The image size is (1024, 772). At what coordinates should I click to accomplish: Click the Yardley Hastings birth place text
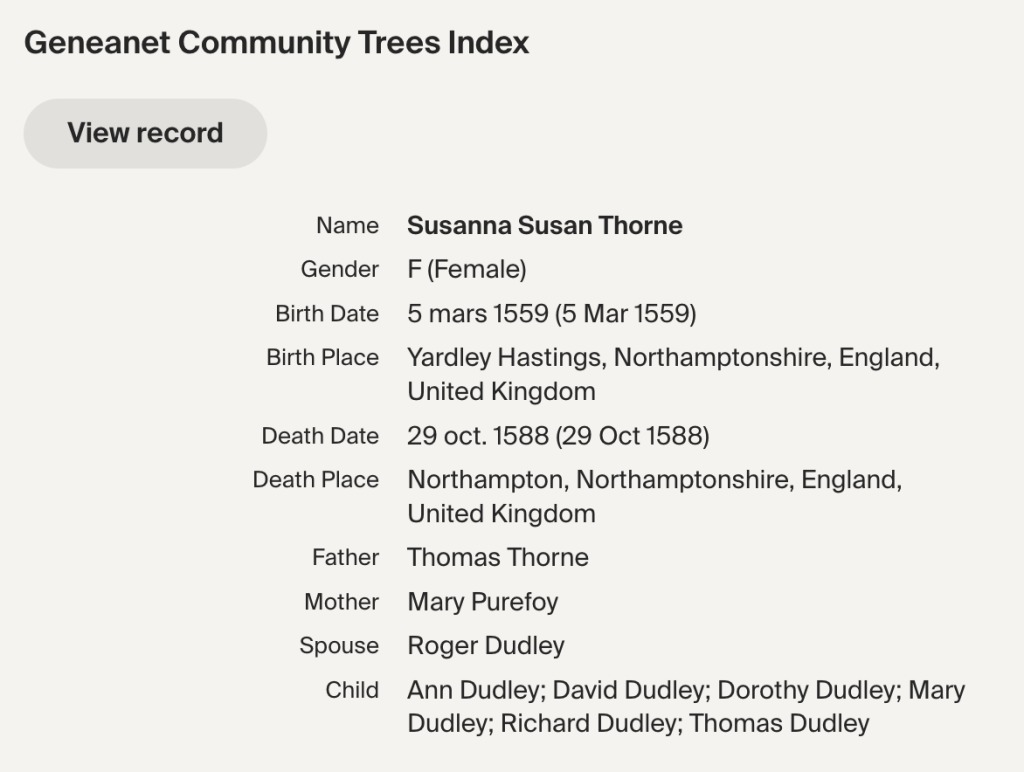(672, 358)
